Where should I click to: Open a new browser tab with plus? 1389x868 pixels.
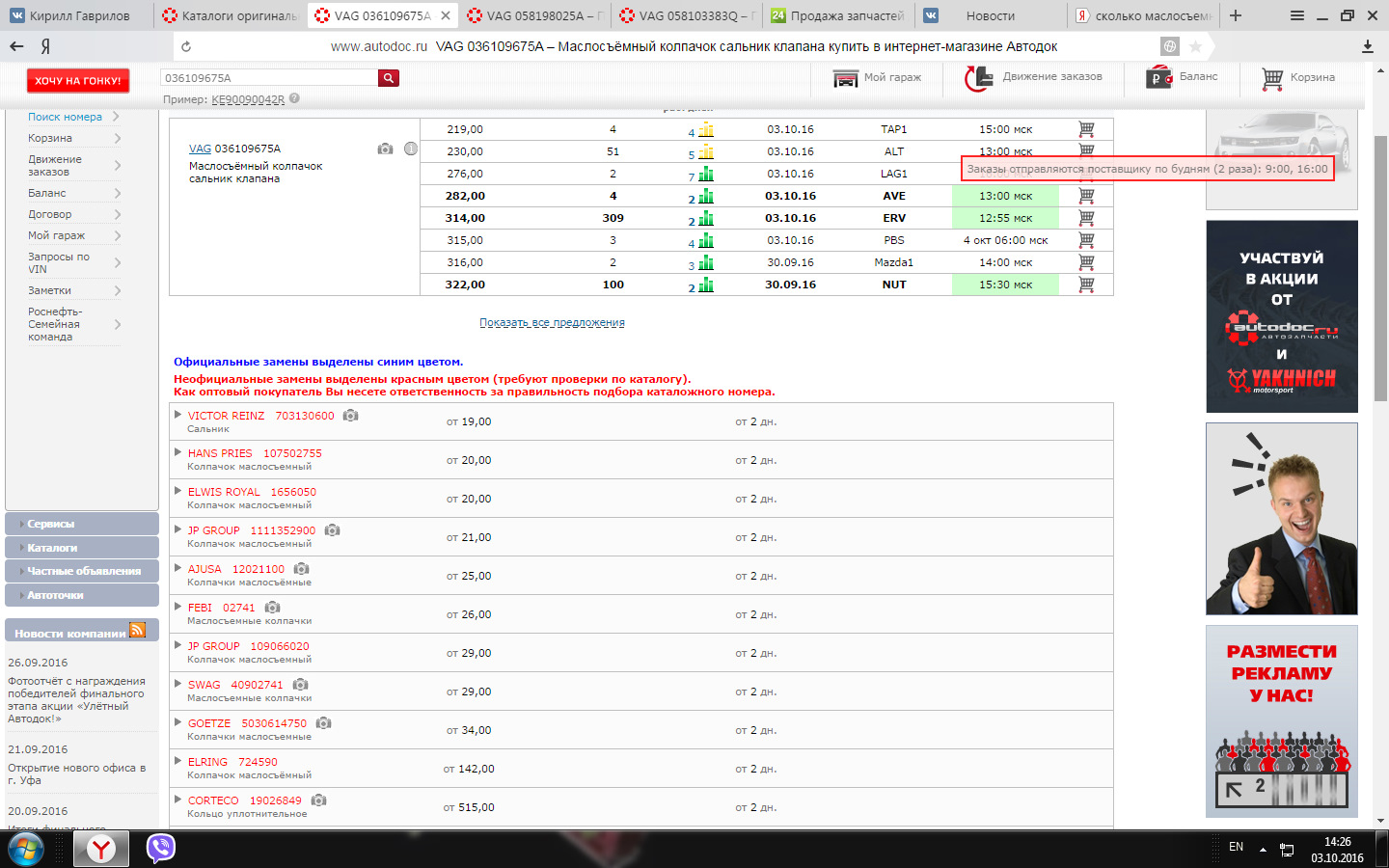tap(1236, 15)
